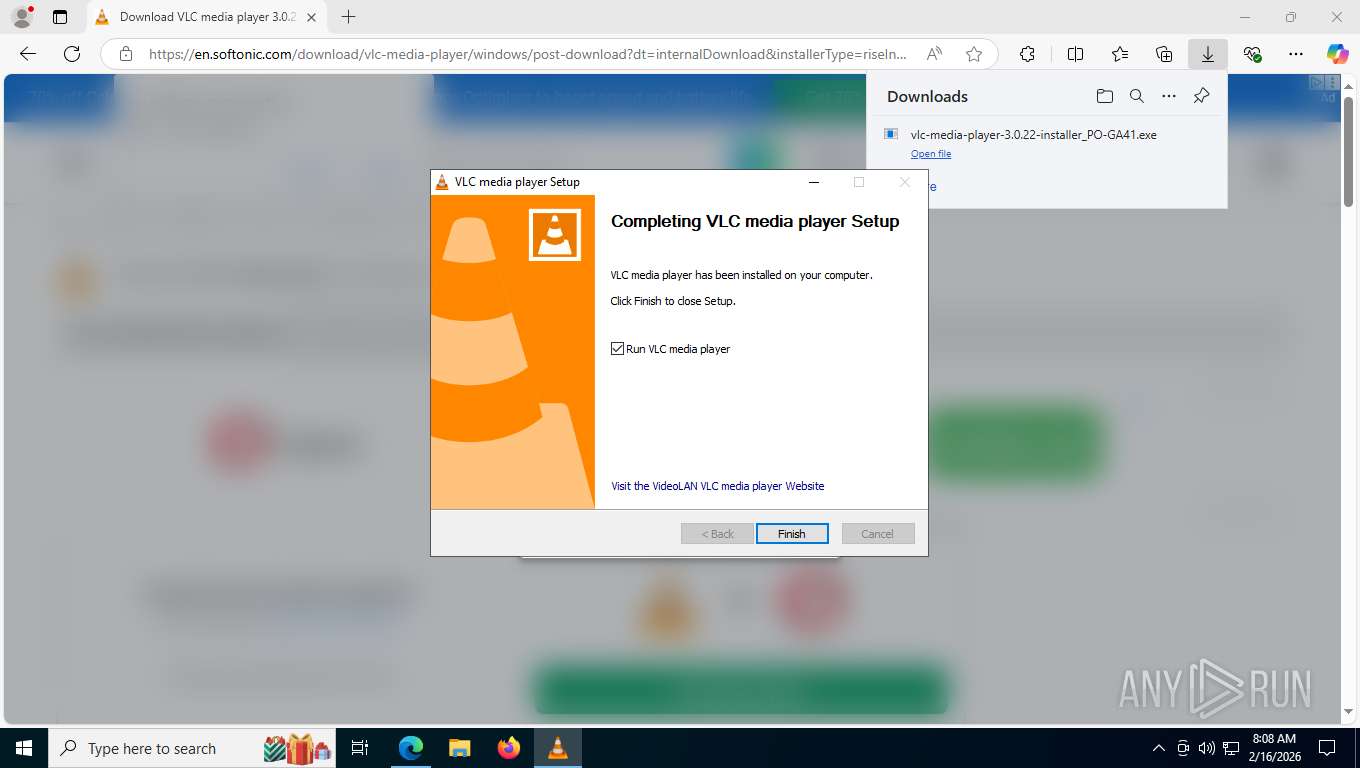This screenshot has height=768, width=1360.
Task: Open Edge profile avatar icon
Action: tap(22, 16)
